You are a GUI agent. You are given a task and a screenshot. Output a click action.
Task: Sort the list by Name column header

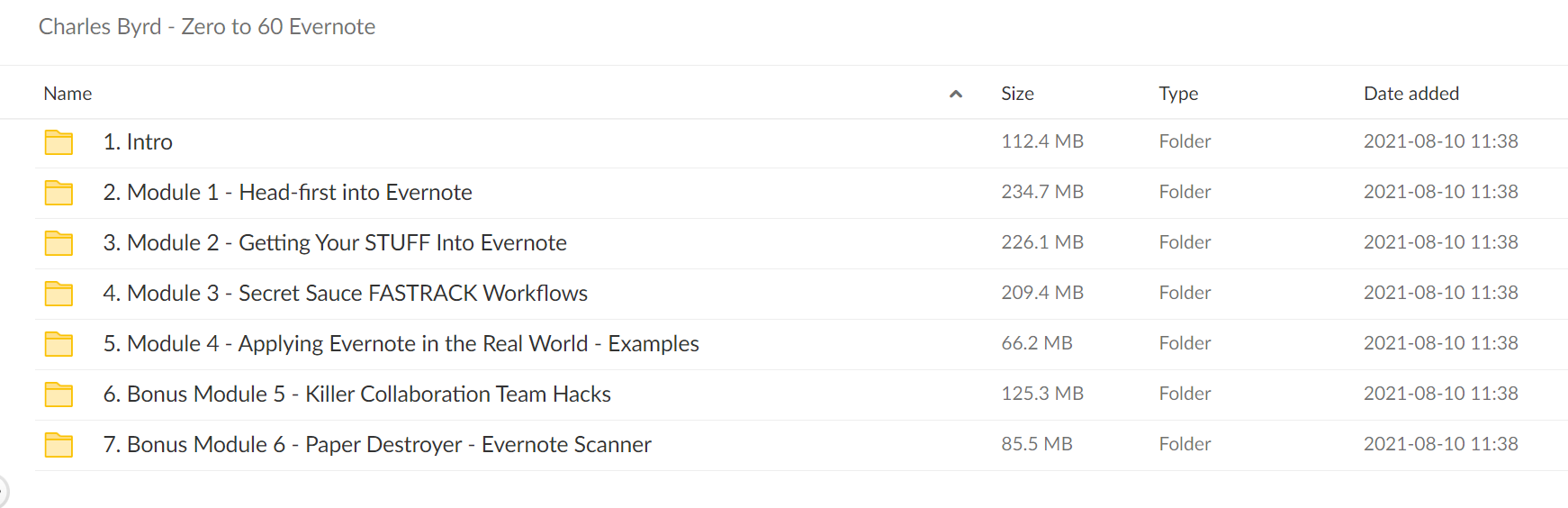point(68,94)
